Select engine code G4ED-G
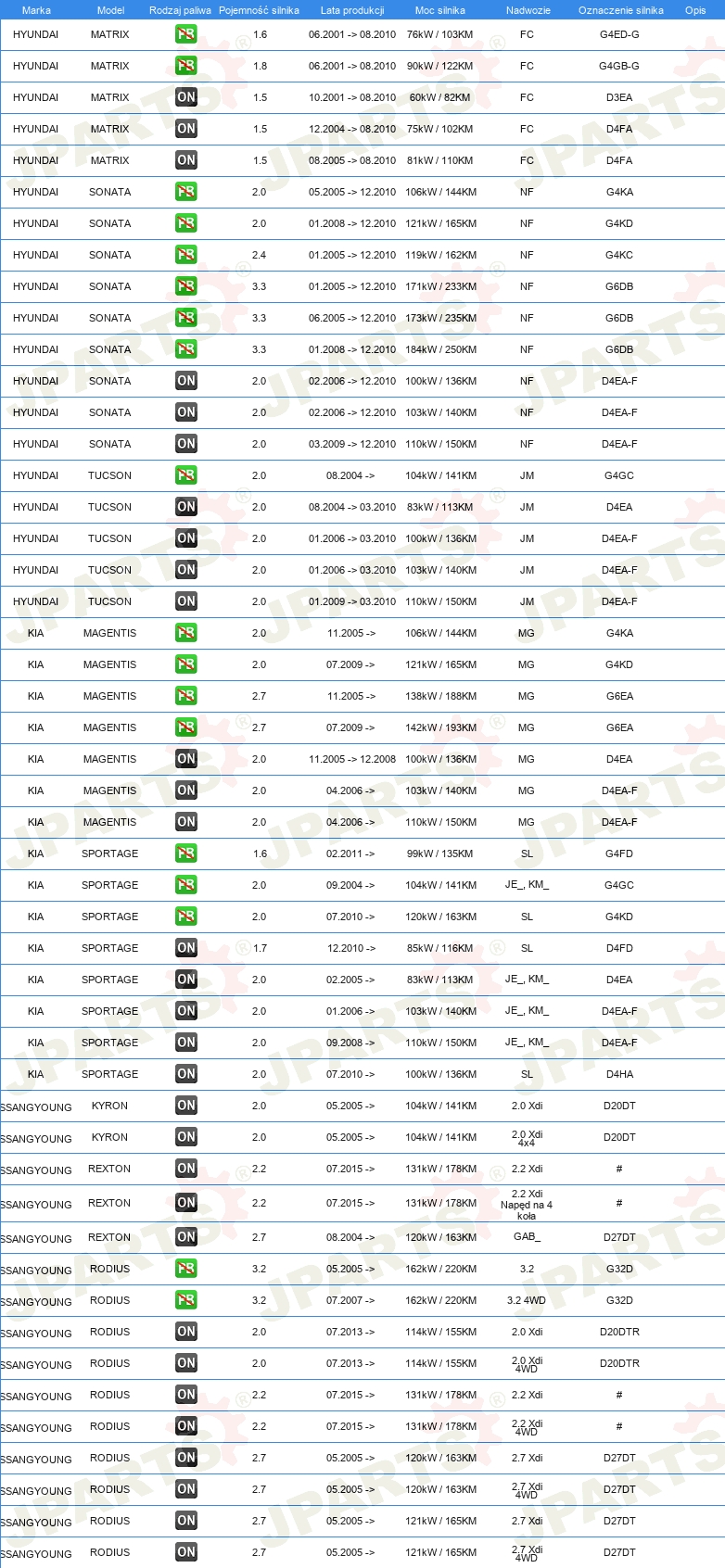This screenshot has width=725, height=1568. (x=619, y=34)
